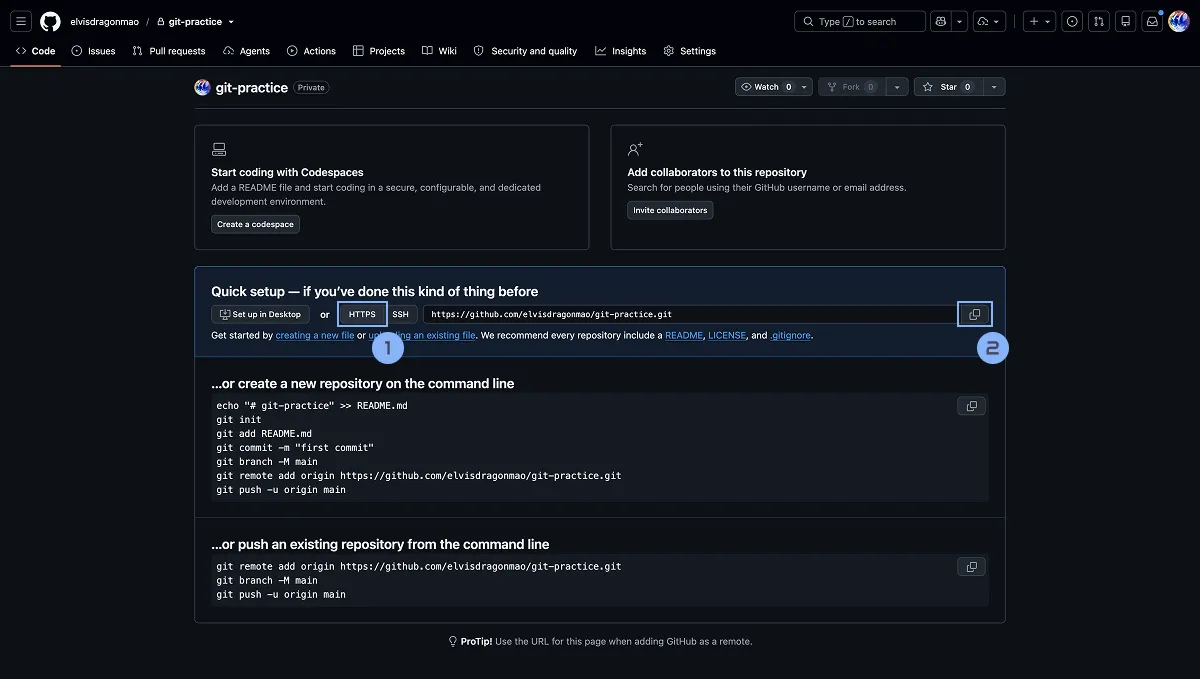Image resolution: width=1200 pixels, height=679 pixels.
Task: Click Create a codespace button
Action: (255, 224)
